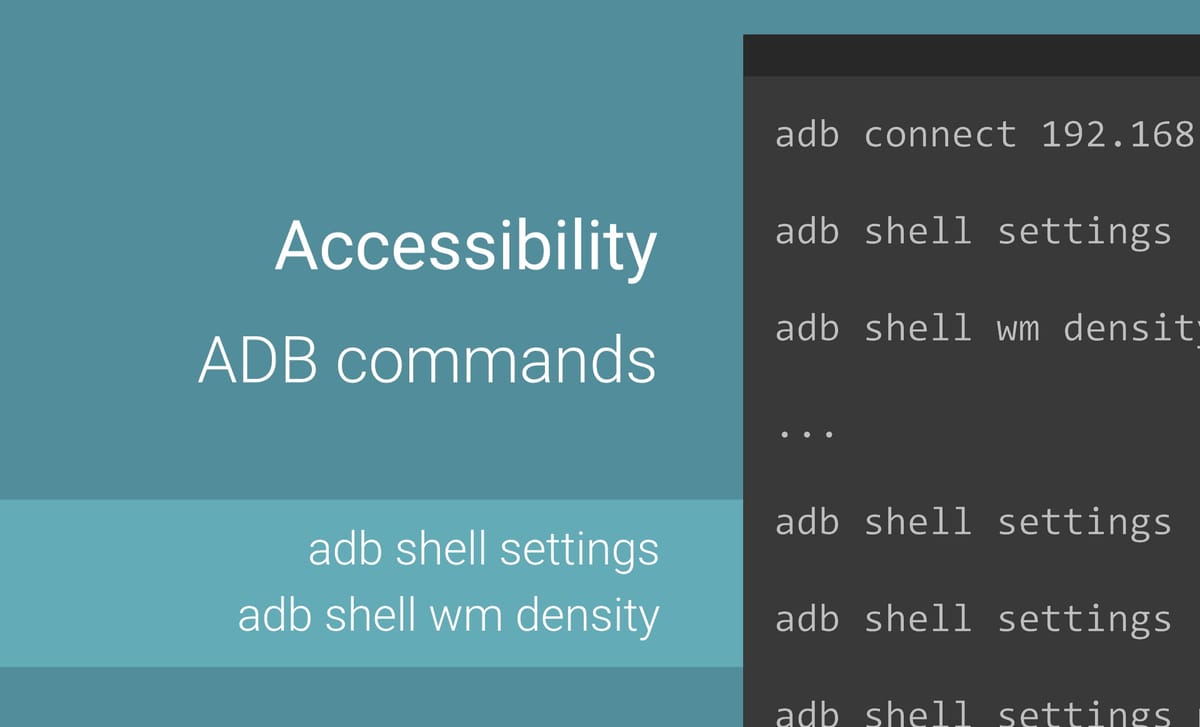This screenshot has height=727, width=1200.
Task: Click the terminal line adb shell wm density
Action: (987, 329)
